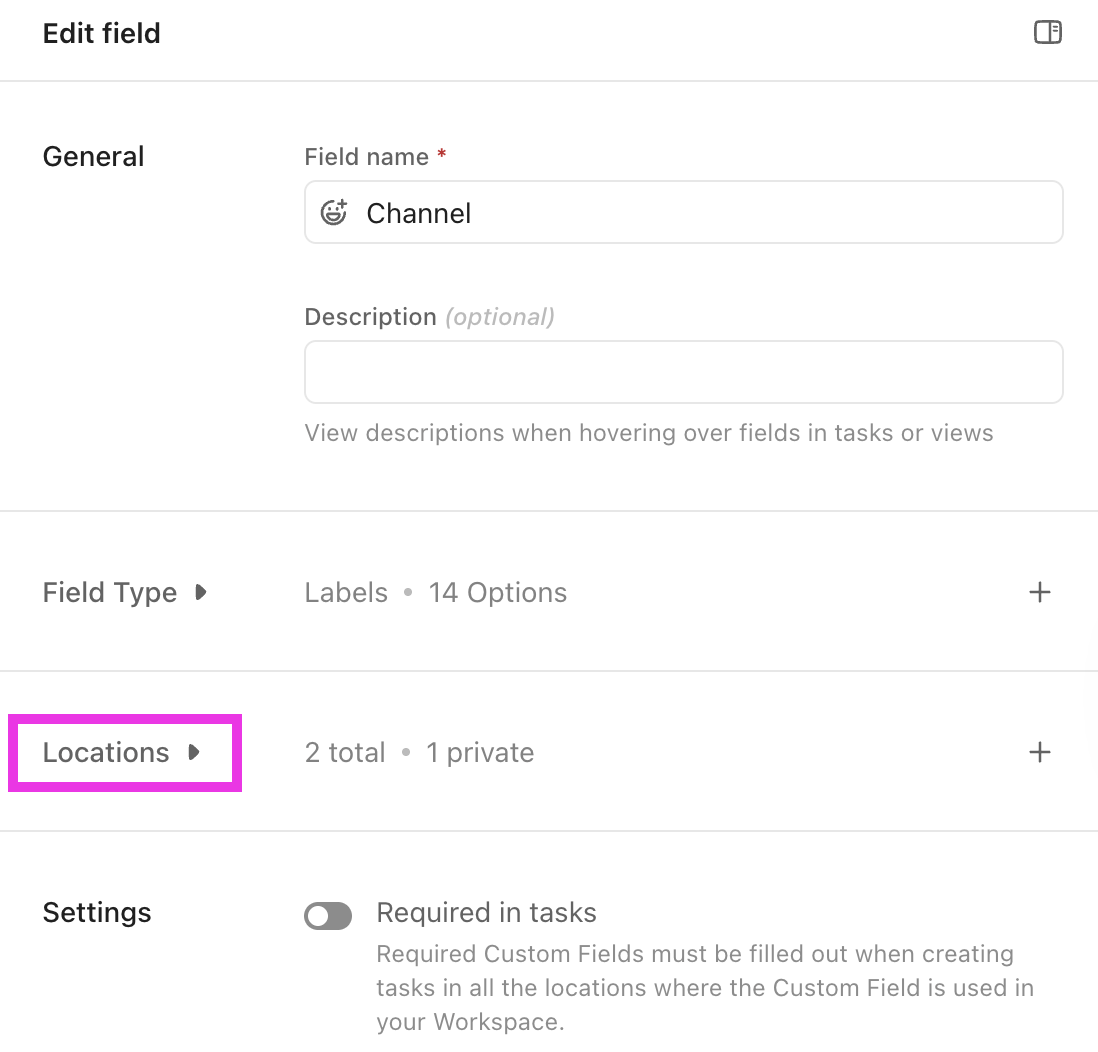Click the Edit field panel title

click(101, 33)
